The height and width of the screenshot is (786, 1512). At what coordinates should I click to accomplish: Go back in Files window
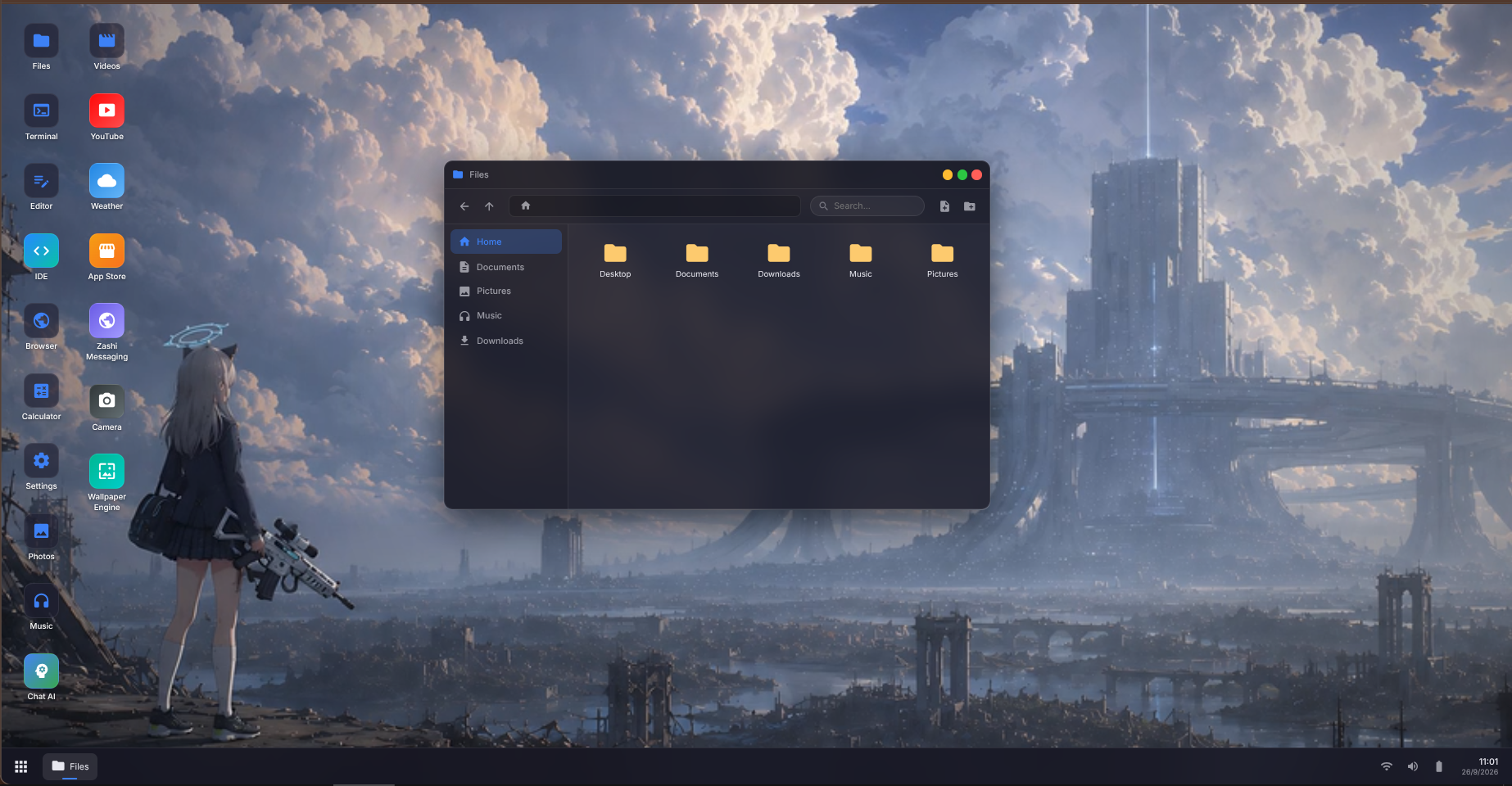464,206
